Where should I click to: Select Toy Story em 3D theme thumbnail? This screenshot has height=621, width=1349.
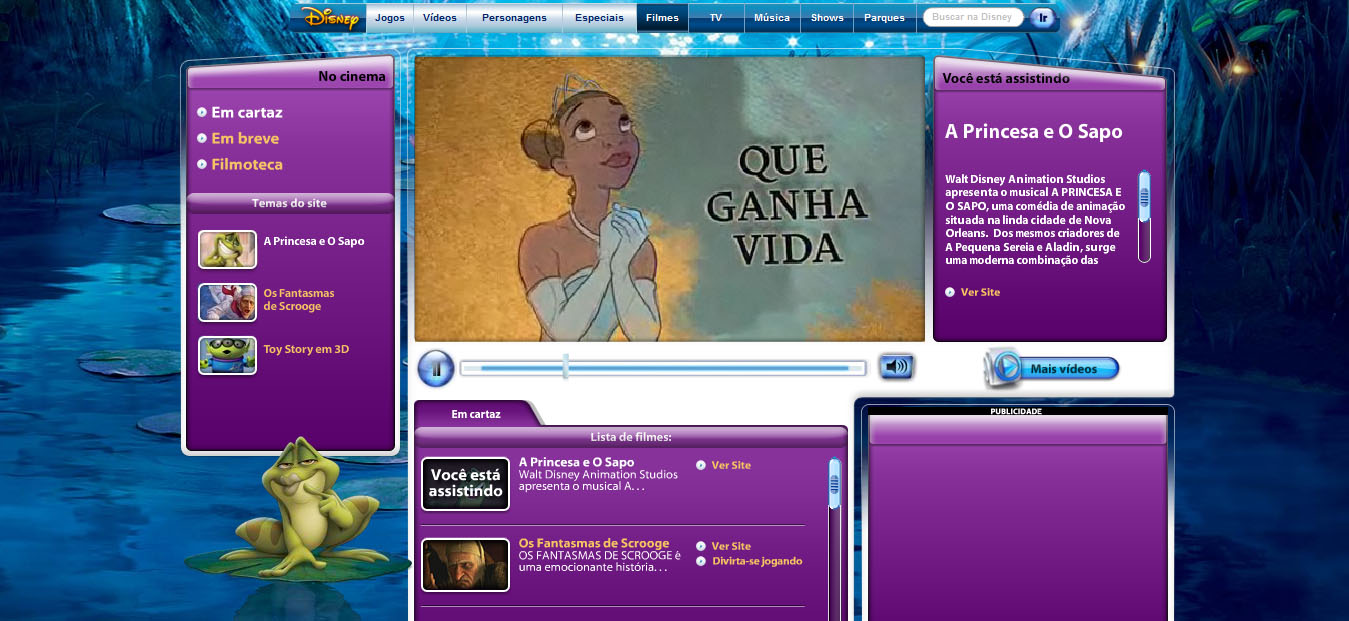[x=227, y=355]
